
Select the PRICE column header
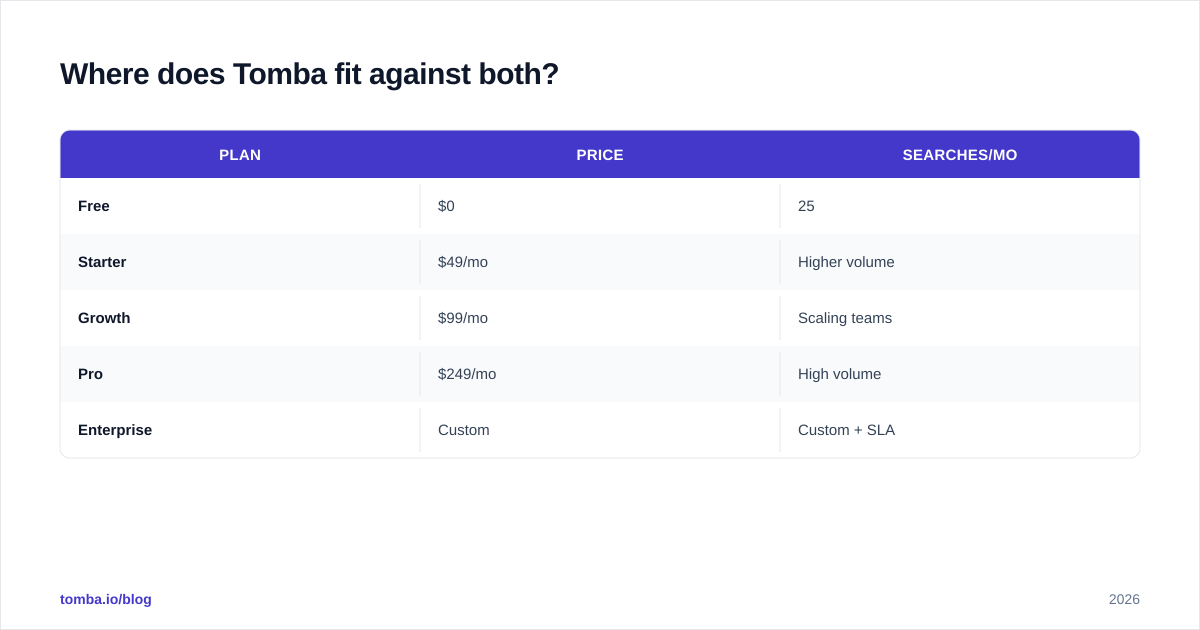[x=600, y=155]
